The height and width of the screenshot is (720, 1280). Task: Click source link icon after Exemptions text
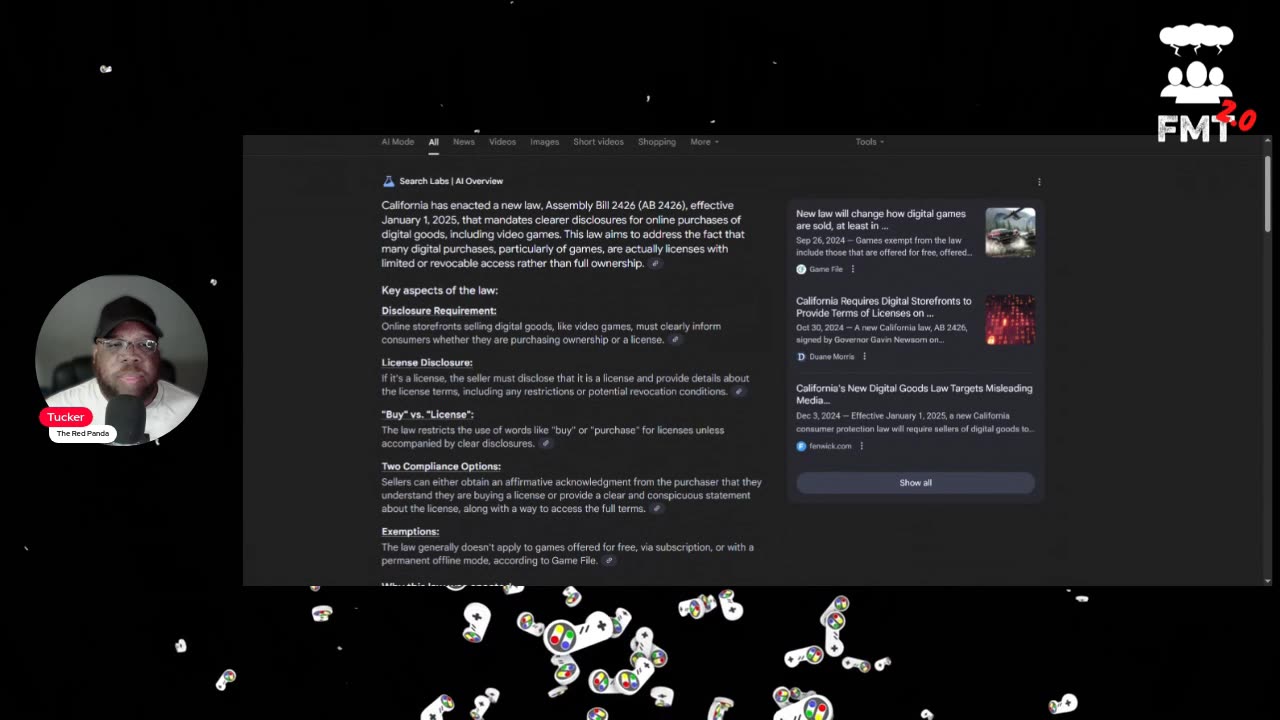click(609, 561)
